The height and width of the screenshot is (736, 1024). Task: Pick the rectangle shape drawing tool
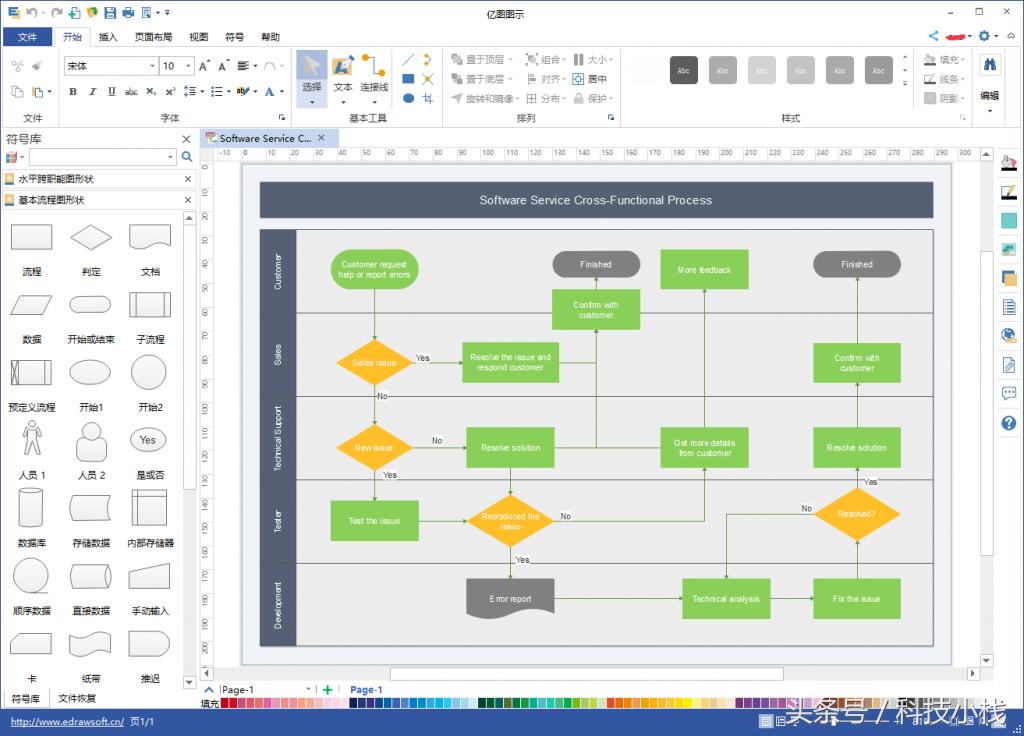408,79
